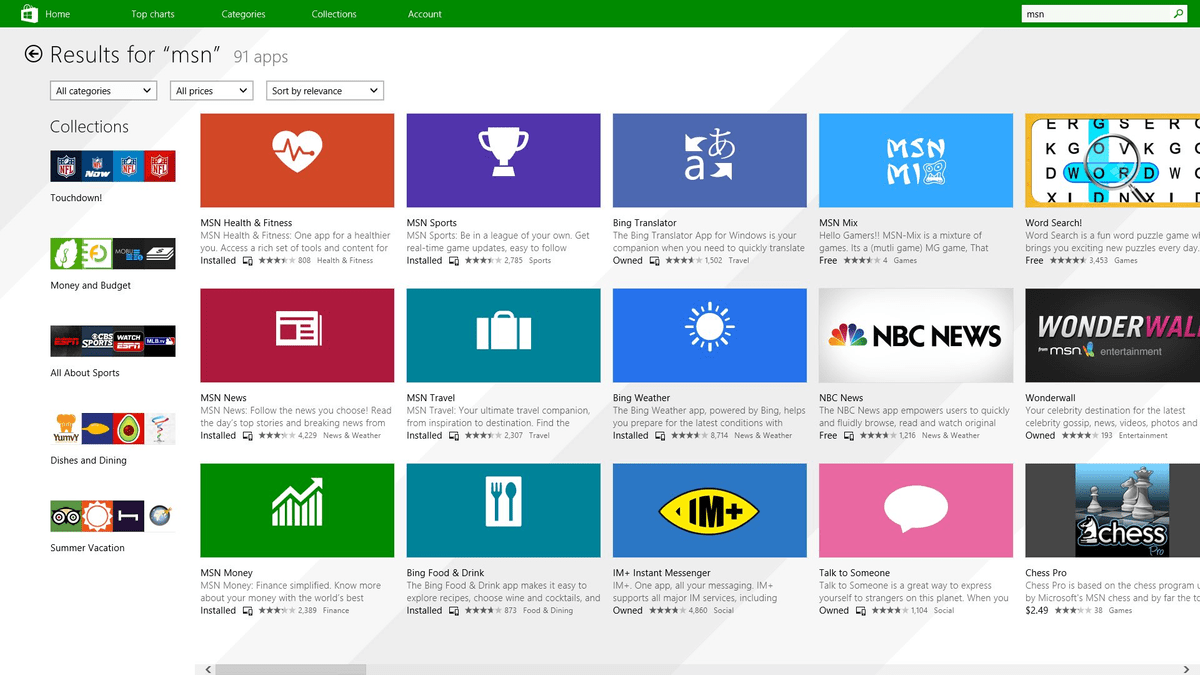The height and width of the screenshot is (675, 1200).
Task: Click the Bing Translator title text
Action: 645,223
